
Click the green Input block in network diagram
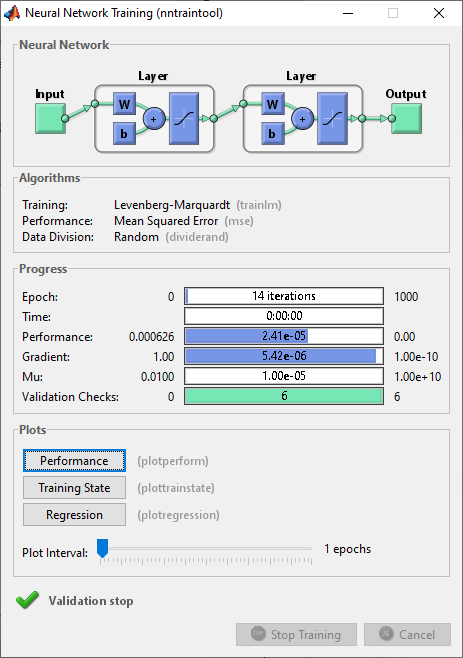click(x=50, y=119)
